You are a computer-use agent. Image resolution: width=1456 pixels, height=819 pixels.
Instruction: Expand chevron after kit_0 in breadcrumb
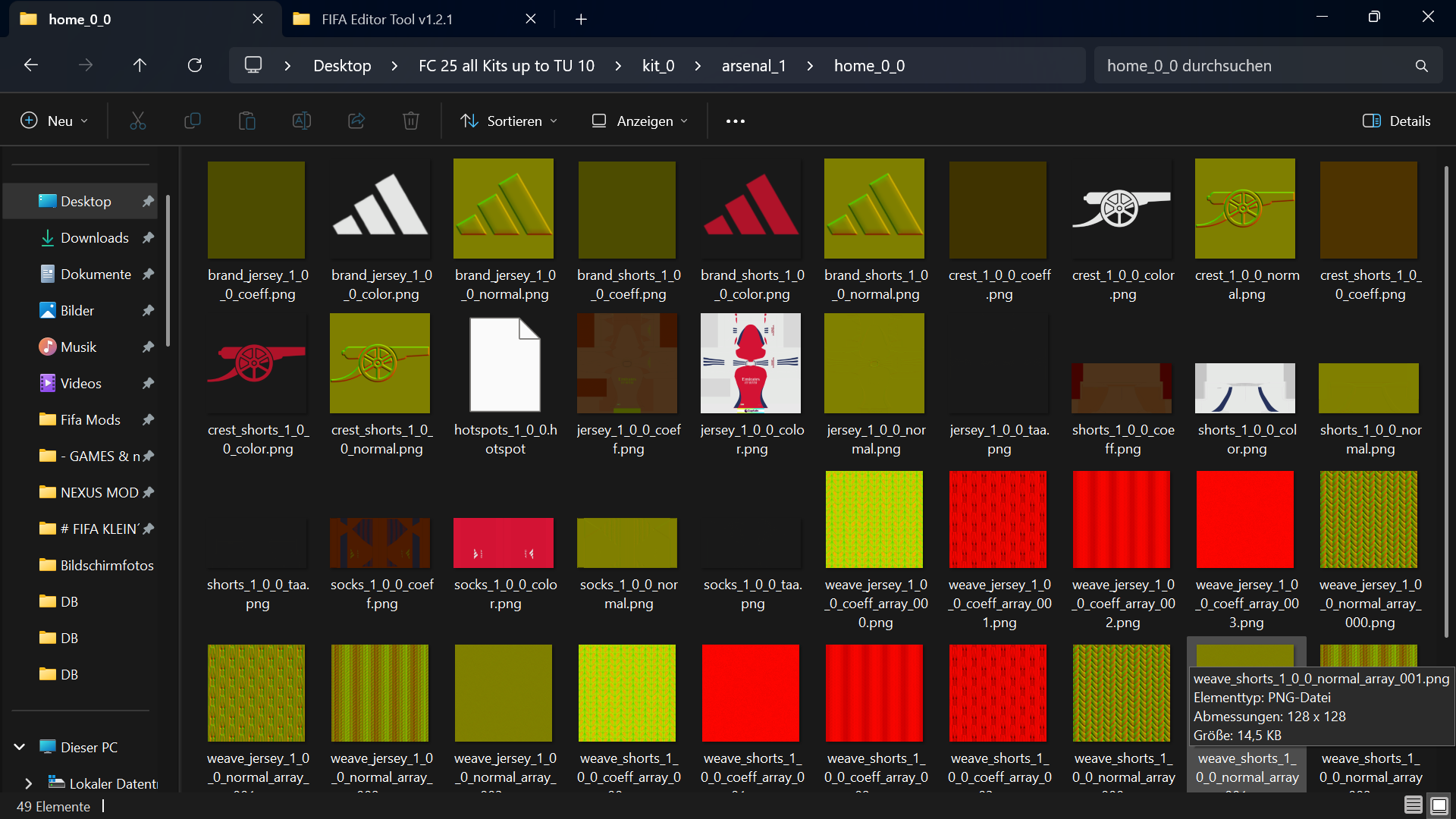click(698, 66)
